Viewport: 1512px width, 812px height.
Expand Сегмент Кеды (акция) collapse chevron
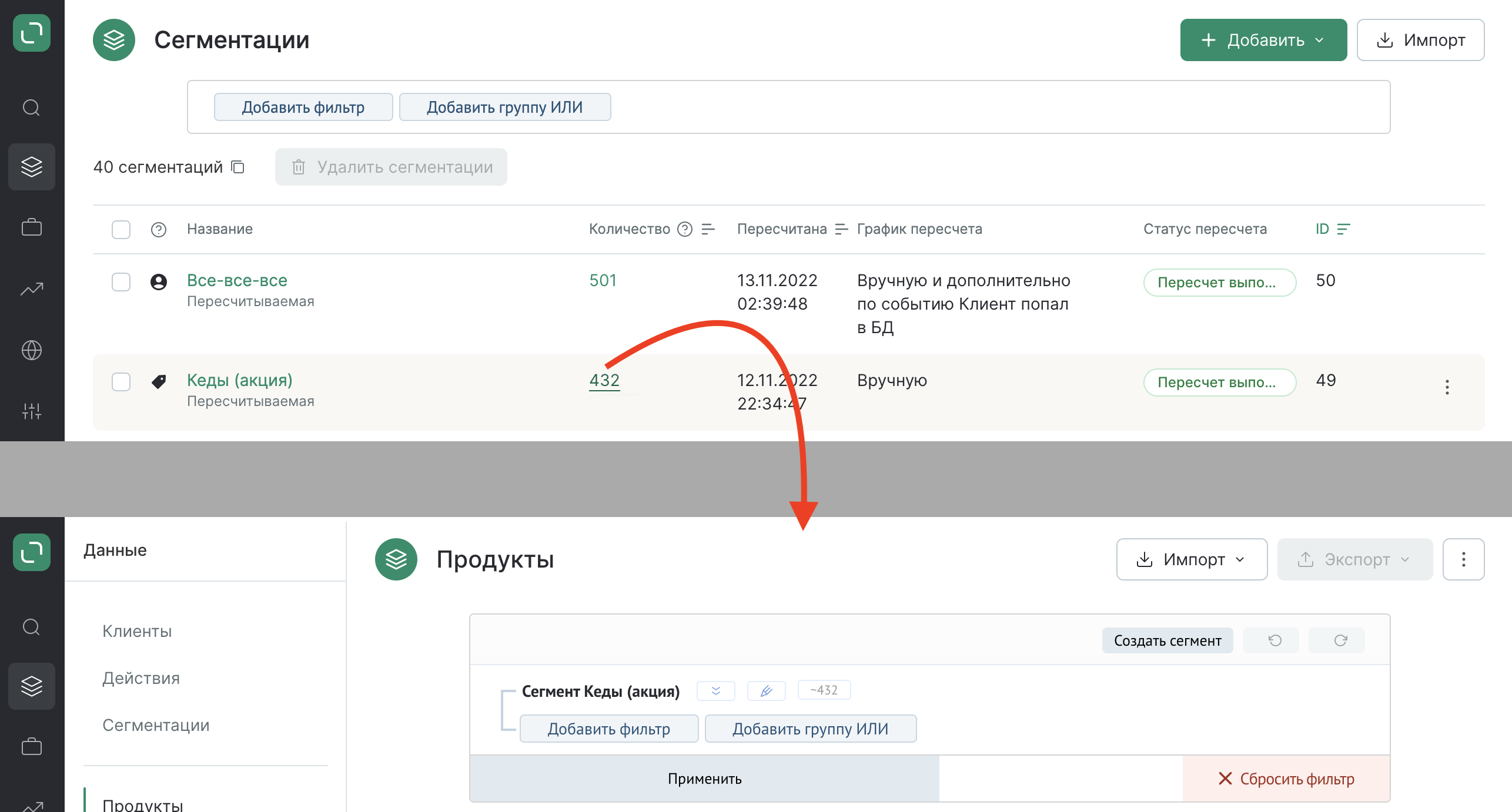715,690
